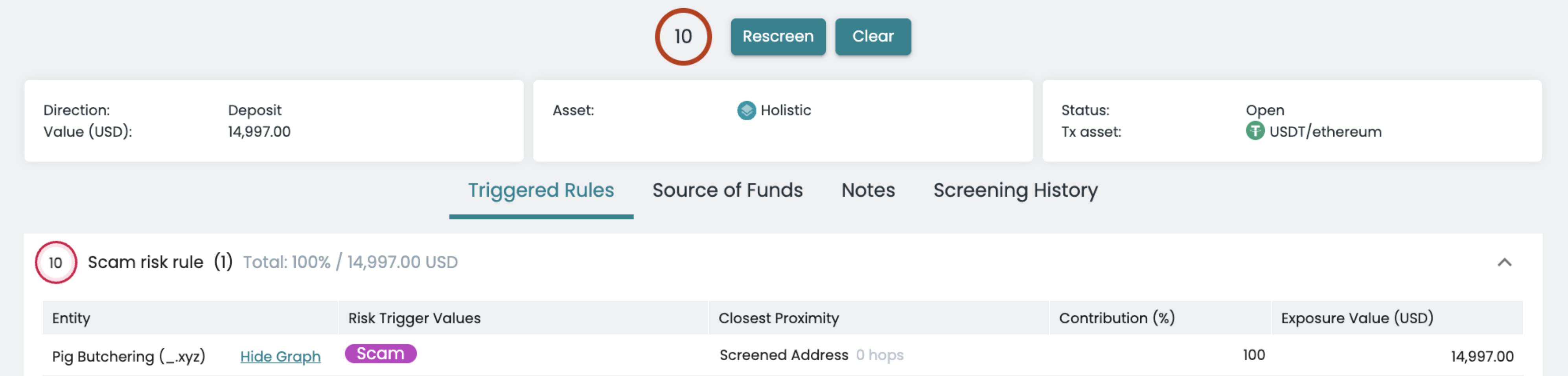Click the Hide Graph link
This screenshot has width=1568, height=376.
click(x=280, y=356)
